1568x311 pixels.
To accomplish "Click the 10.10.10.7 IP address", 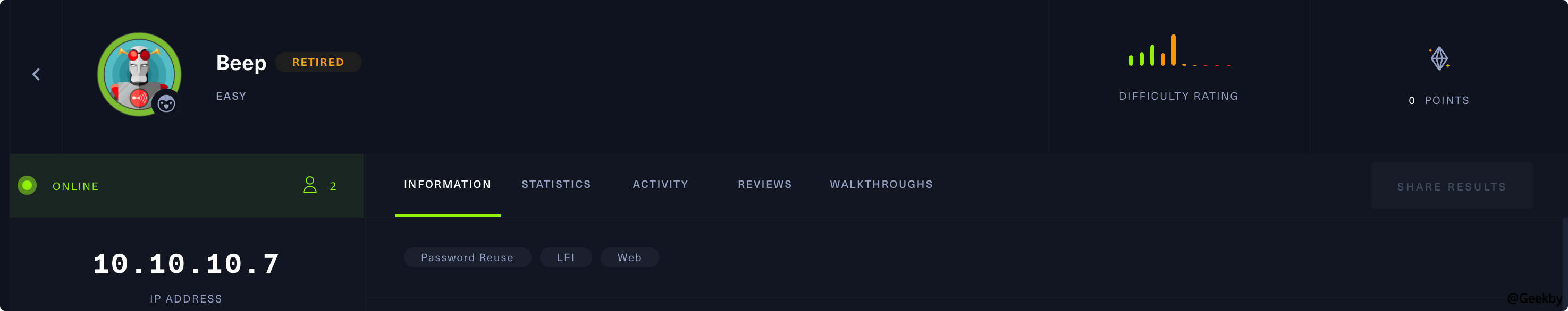I will [x=186, y=264].
